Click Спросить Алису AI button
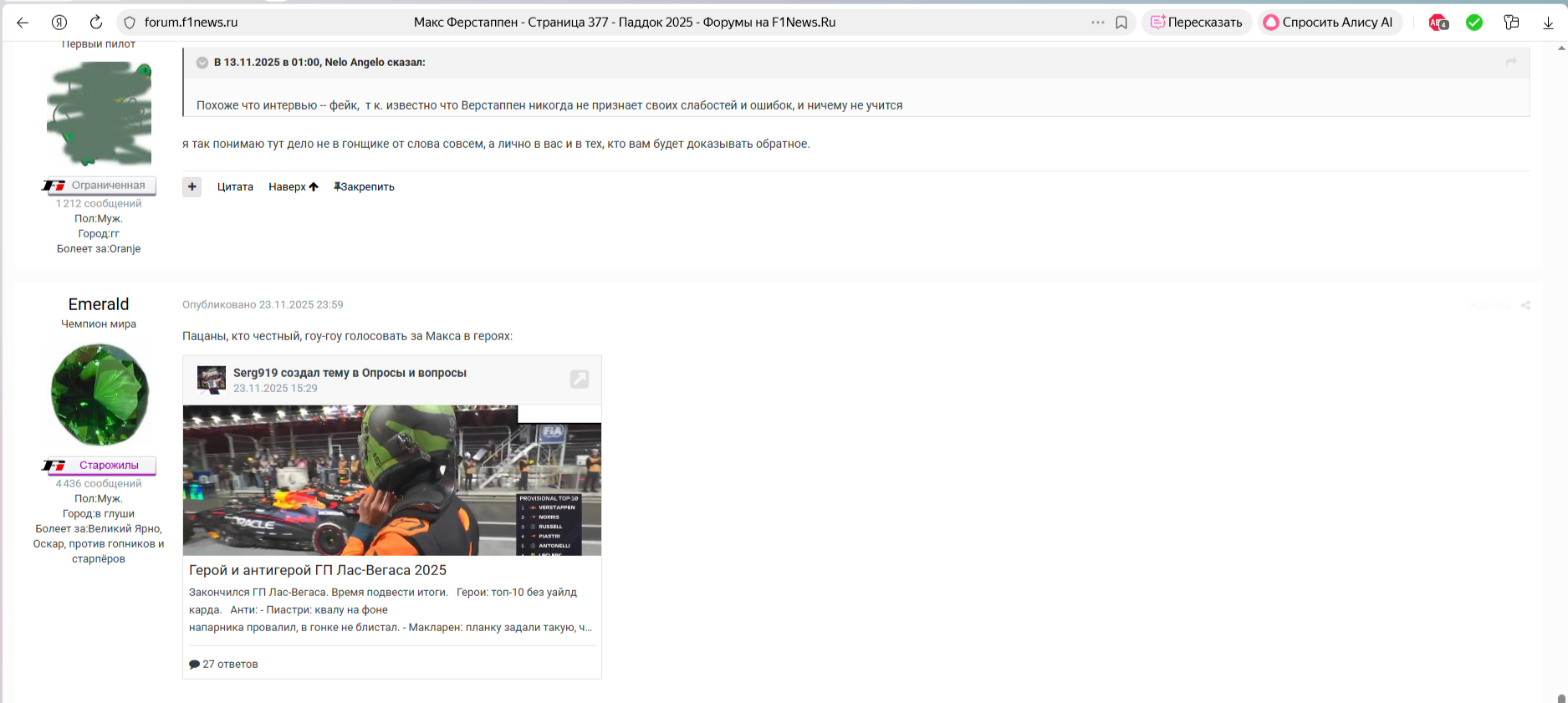1568x703 pixels. pos(1328,23)
